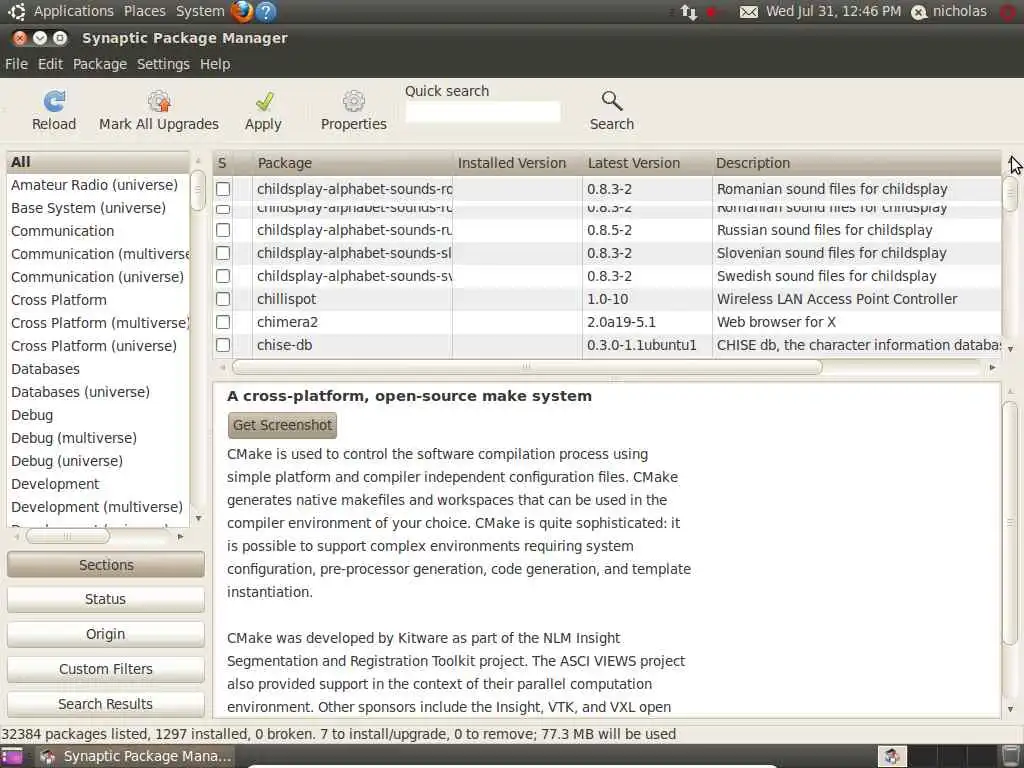Mark the childsplay-alphabet-sounds-ru checkbox
The width and height of the screenshot is (1024, 768).
coord(223,230)
